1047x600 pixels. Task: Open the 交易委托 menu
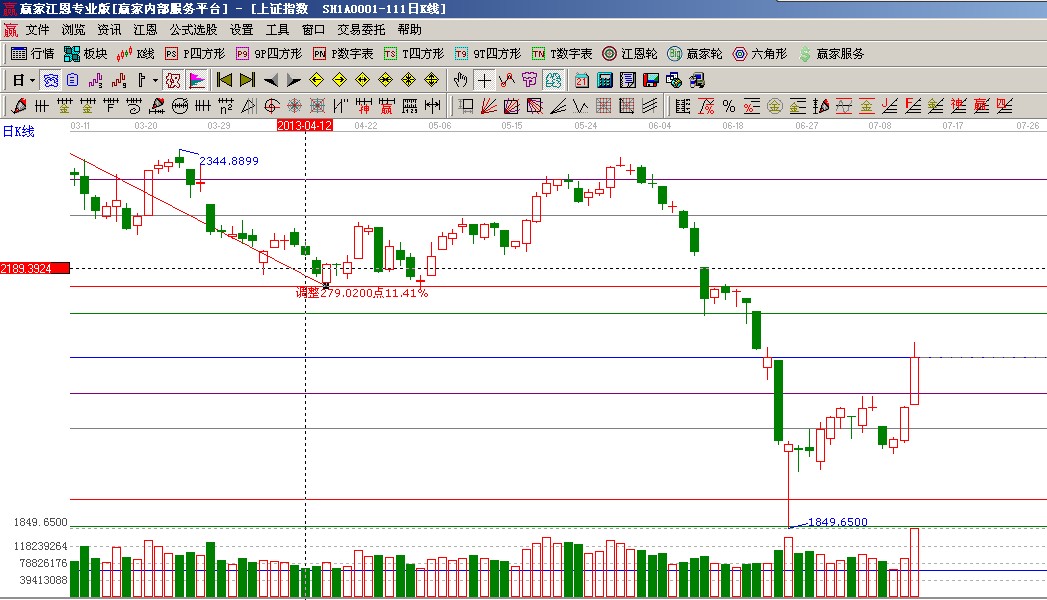tap(361, 30)
